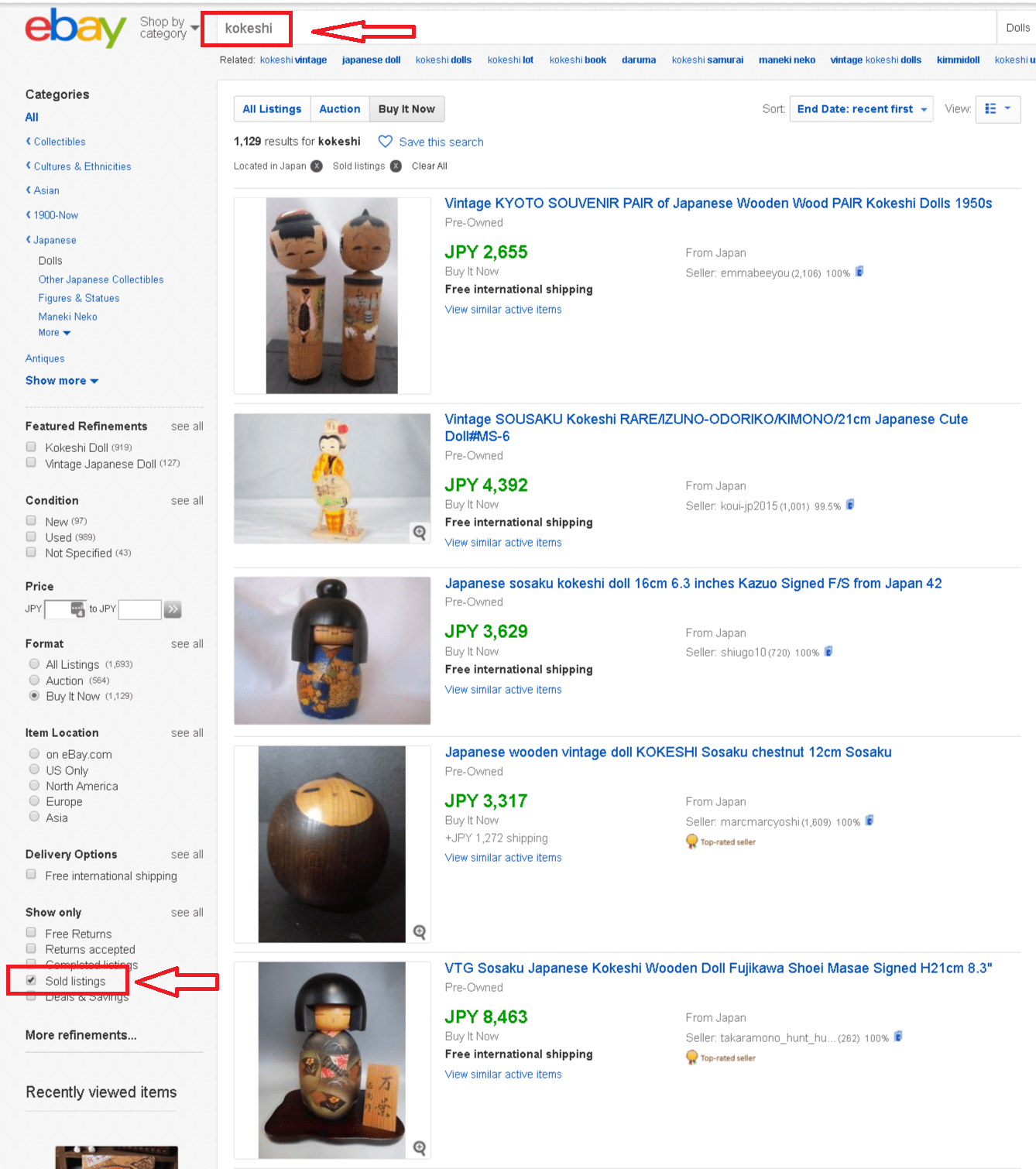Image resolution: width=1036 pixels, height=1169 pixels.
Task: Switch to the Auction tab
Action: click(x=339, y=109)
